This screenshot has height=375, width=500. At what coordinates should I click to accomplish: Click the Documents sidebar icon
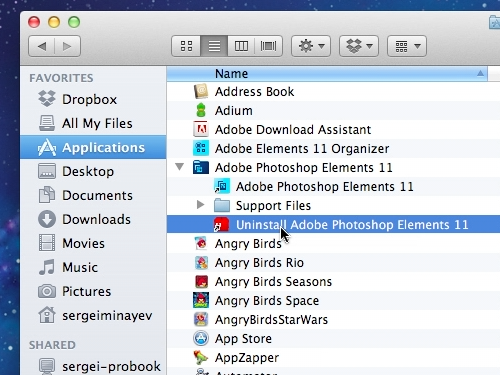47,195
